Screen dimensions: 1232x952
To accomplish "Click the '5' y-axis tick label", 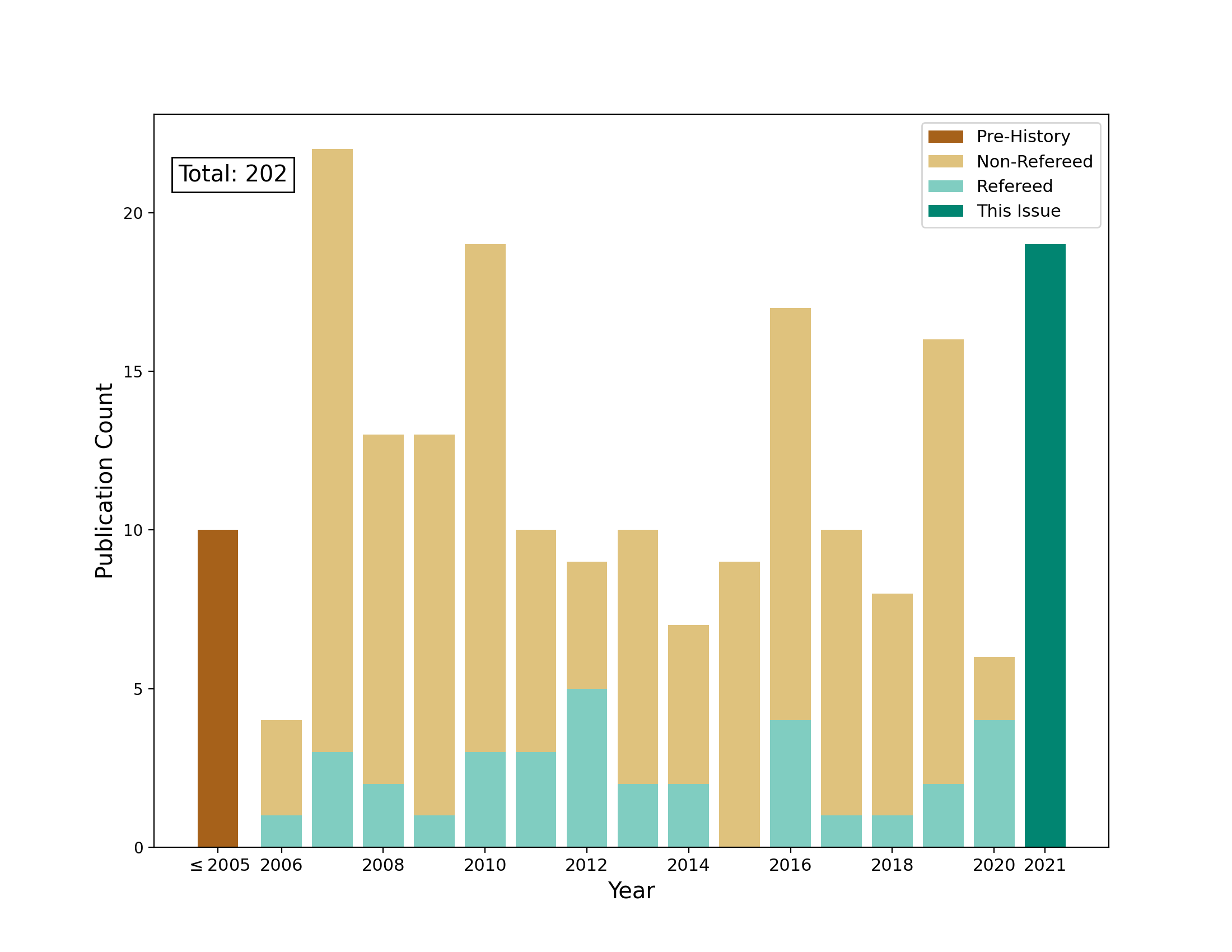I will coord(138,689).
